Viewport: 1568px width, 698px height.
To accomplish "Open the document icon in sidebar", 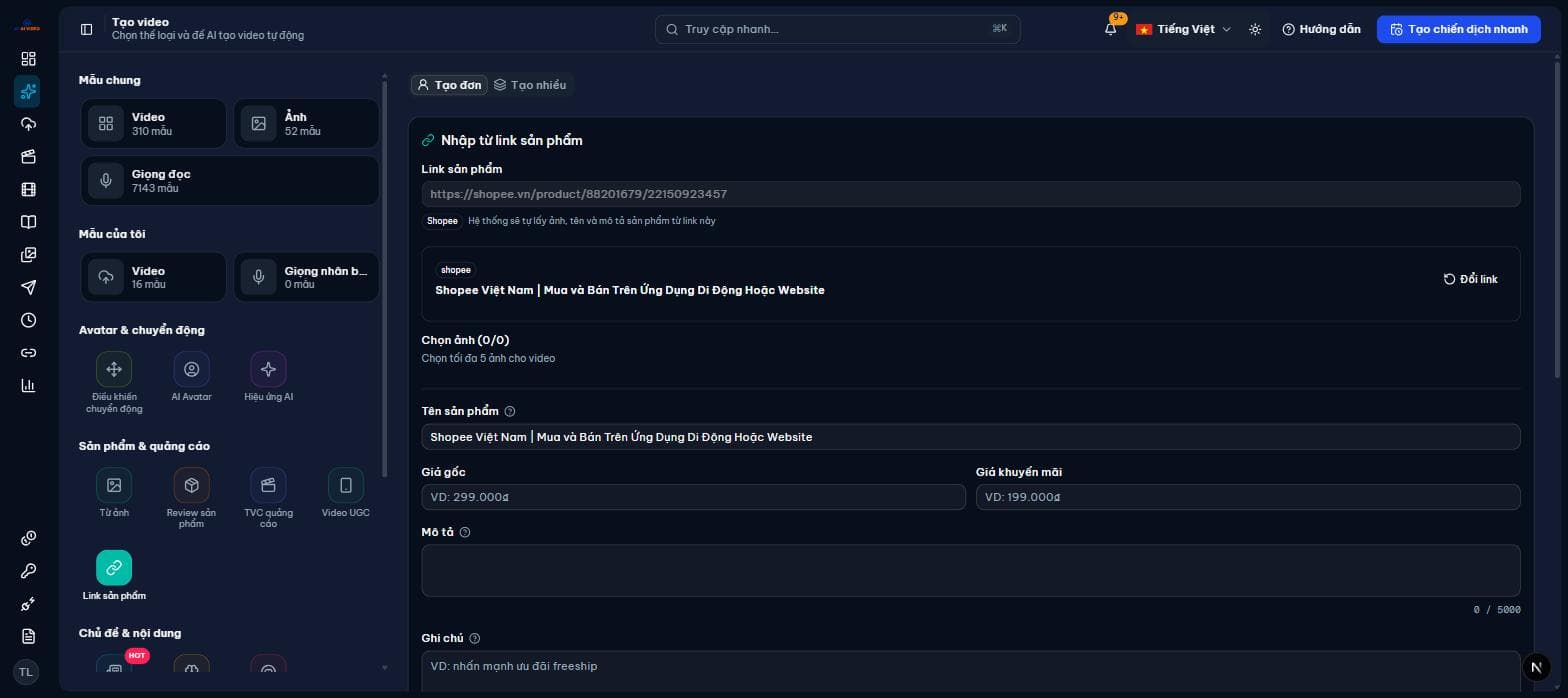I will 28,637.
